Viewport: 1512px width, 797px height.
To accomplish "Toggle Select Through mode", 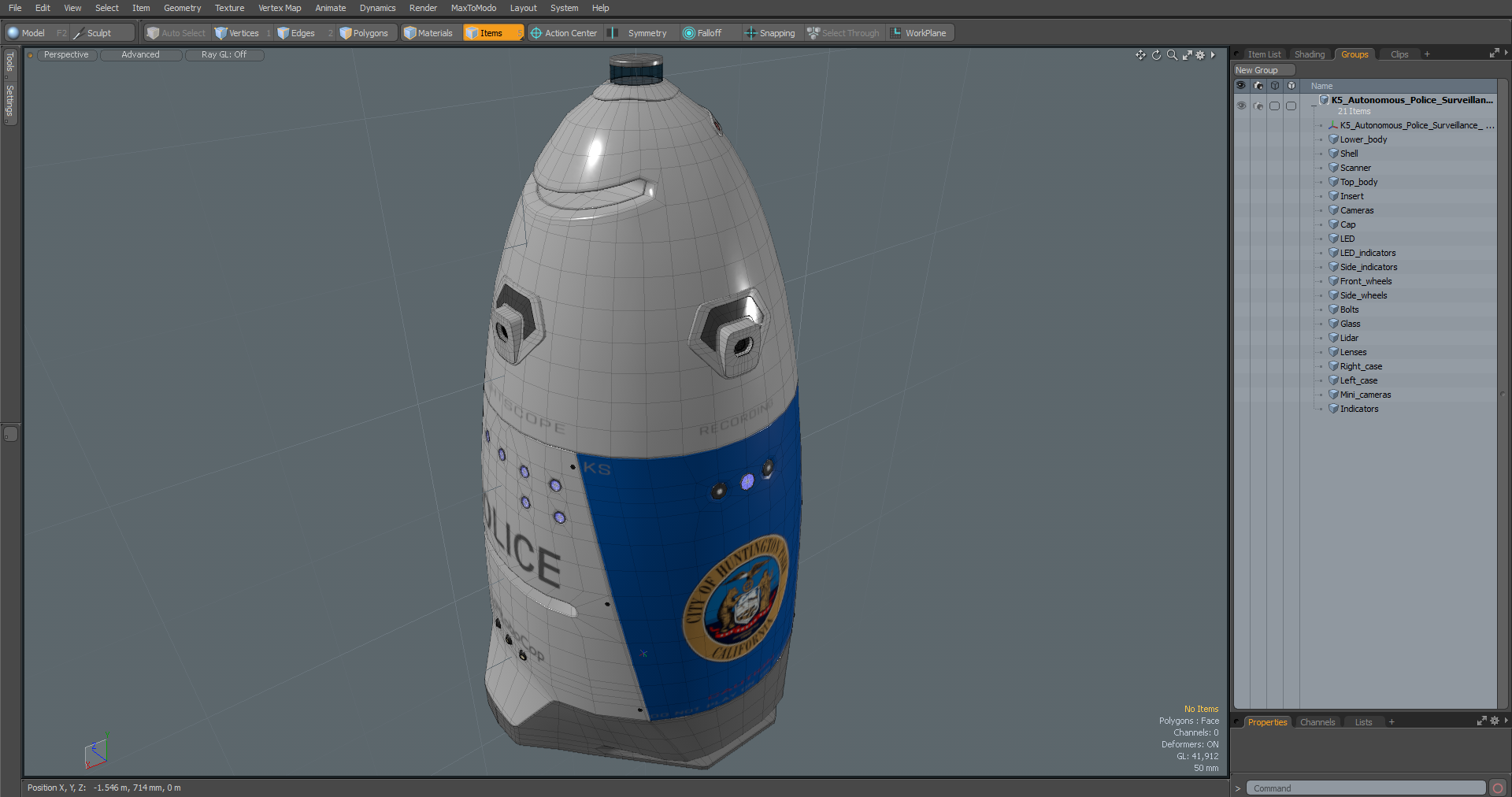I will click(843, 33).
